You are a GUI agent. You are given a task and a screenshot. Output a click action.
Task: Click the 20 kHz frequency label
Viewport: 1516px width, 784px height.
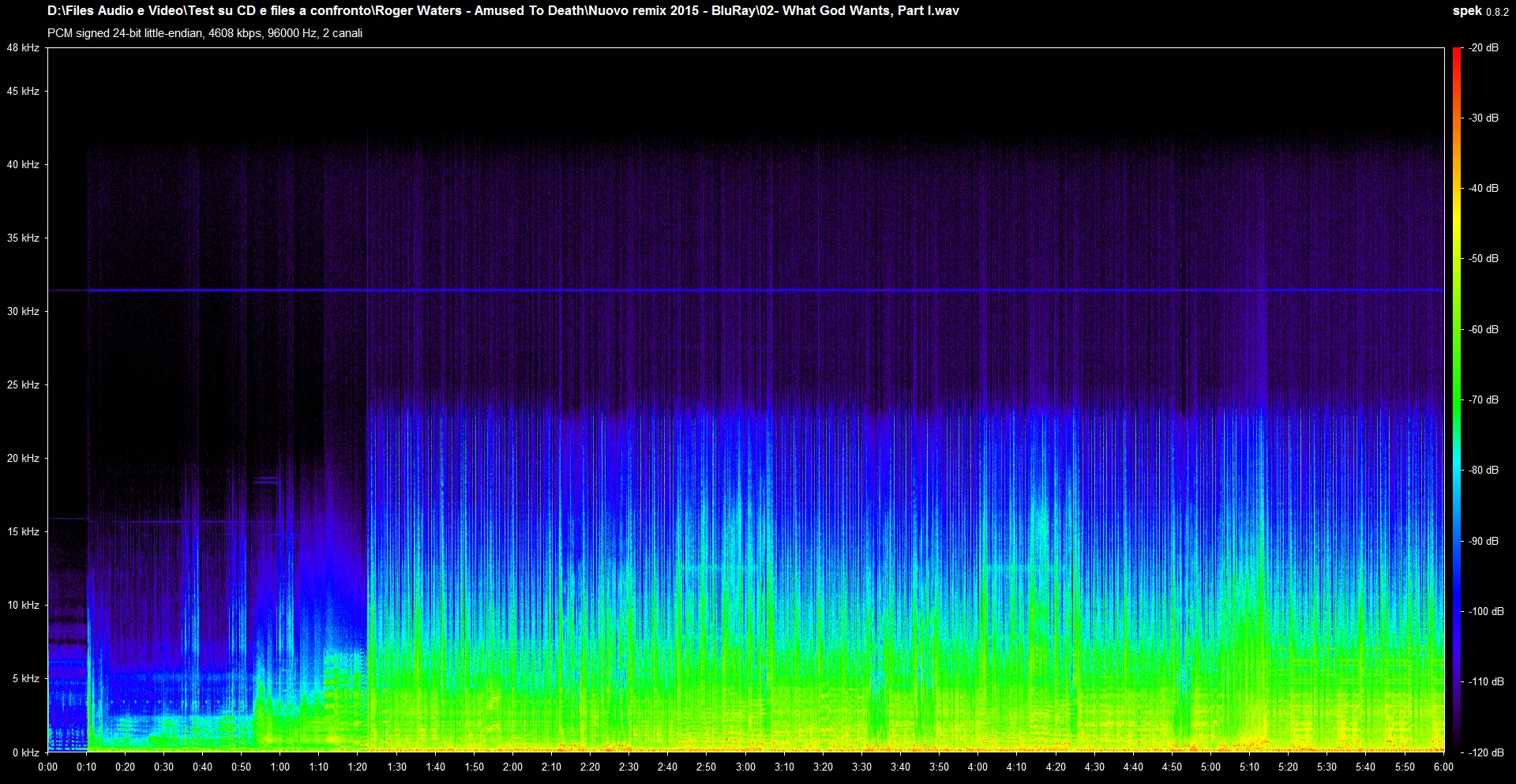pyautogui.click(x=22, y=459)
